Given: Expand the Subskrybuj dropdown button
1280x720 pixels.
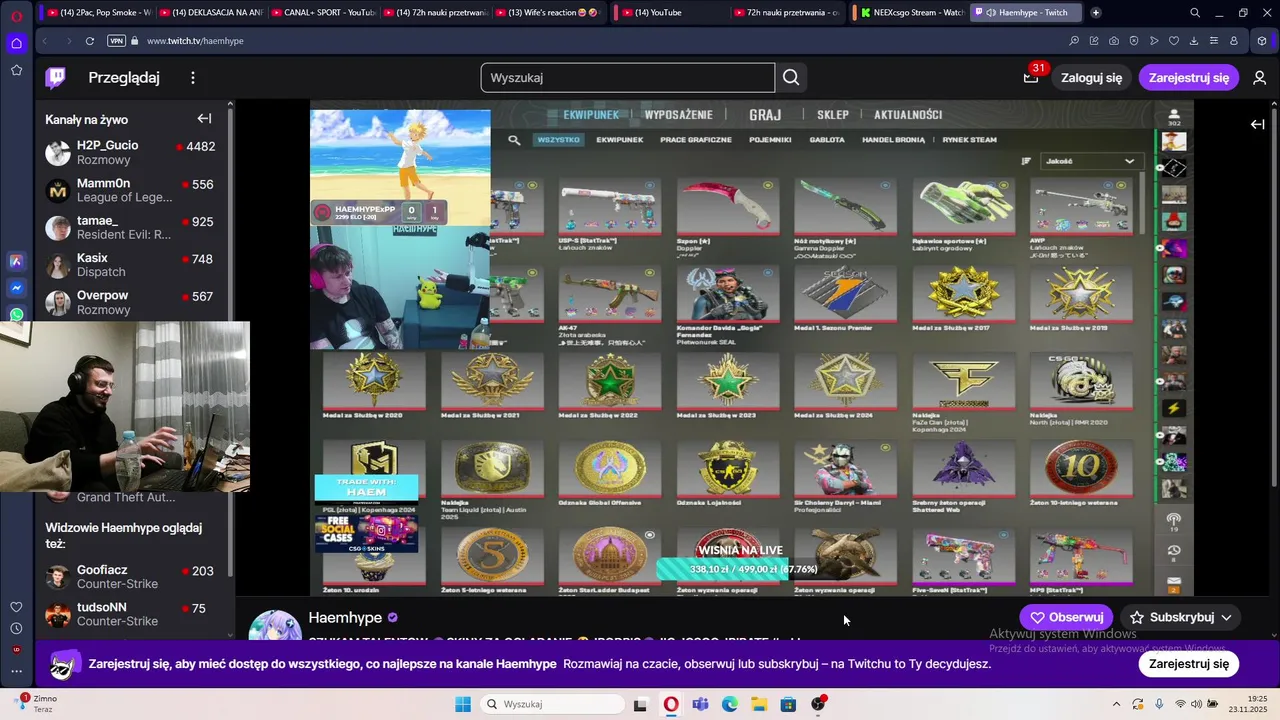Looking at the screenshot, I should click(1180, 617).
